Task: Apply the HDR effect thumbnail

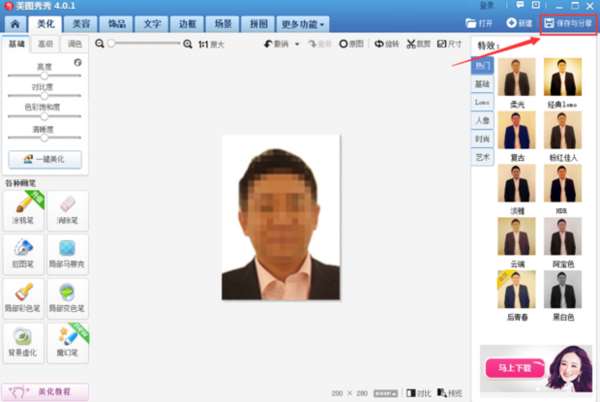Action: [x=563, y=183]
